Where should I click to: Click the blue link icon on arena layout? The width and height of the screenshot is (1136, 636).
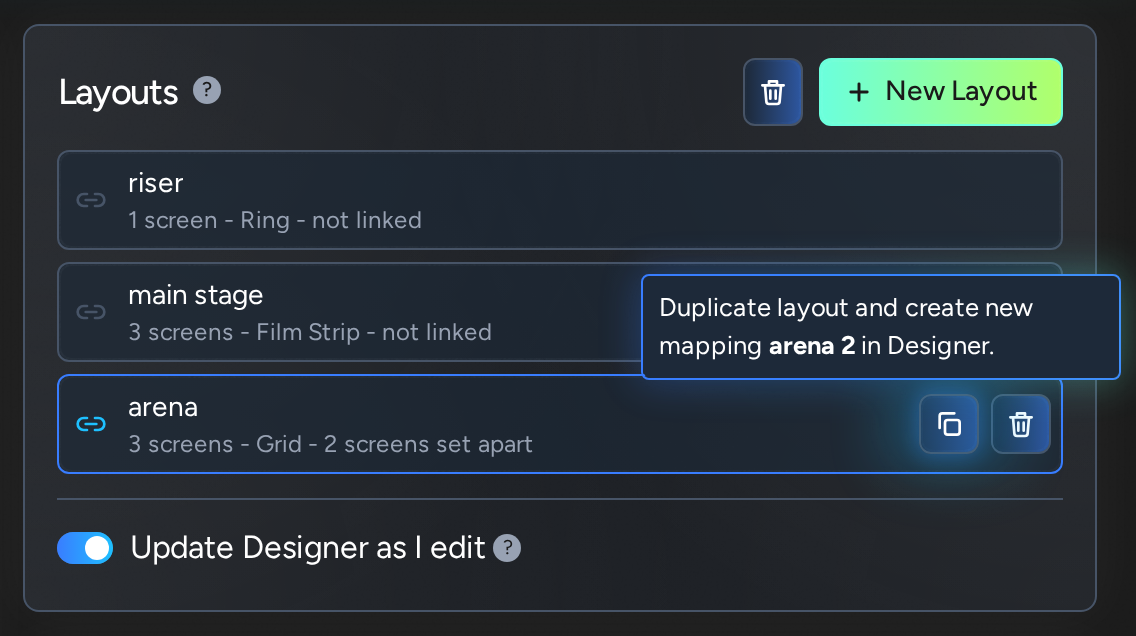coord(91,424)
